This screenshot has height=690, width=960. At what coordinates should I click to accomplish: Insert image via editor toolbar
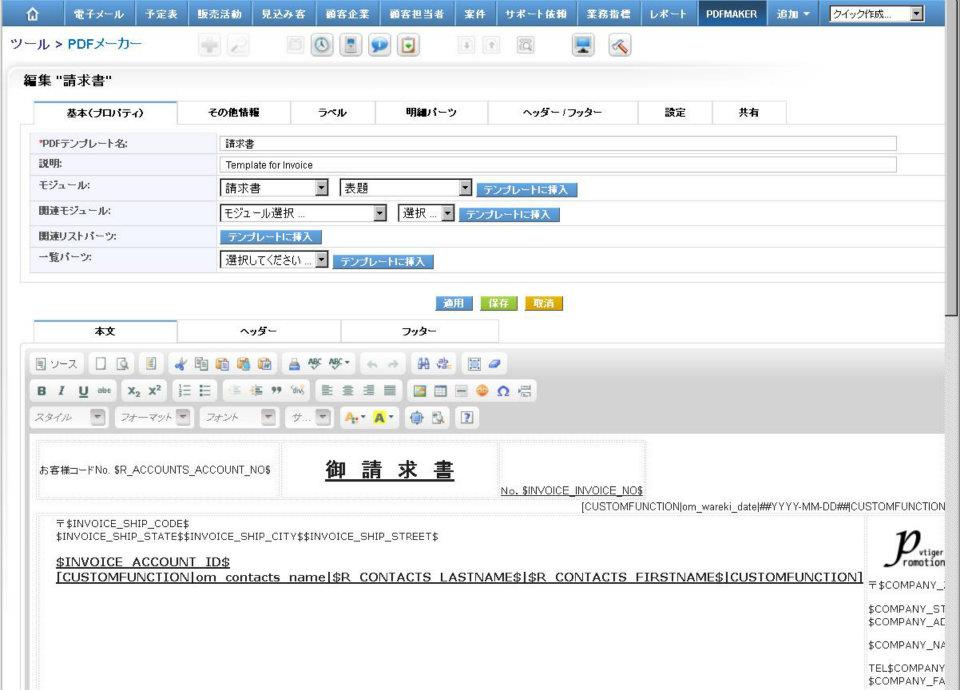tap(419, 391)
